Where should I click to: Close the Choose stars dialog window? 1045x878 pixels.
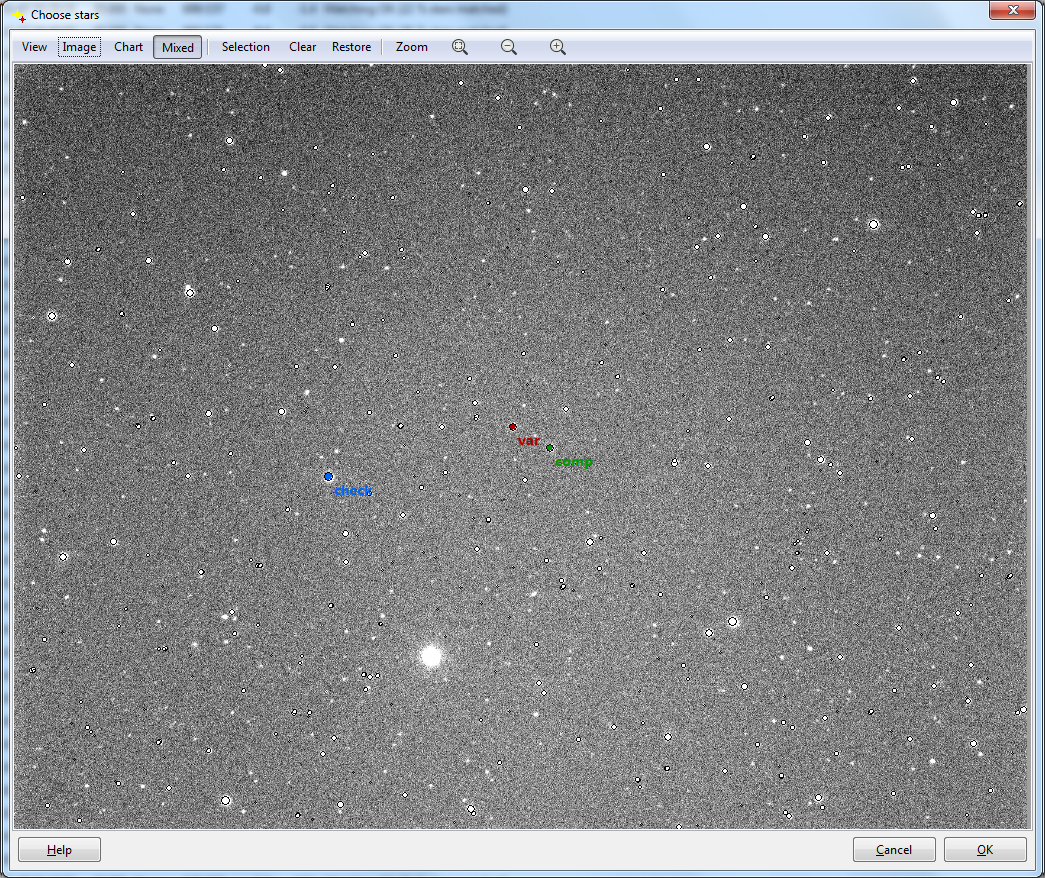(1011, 11)
